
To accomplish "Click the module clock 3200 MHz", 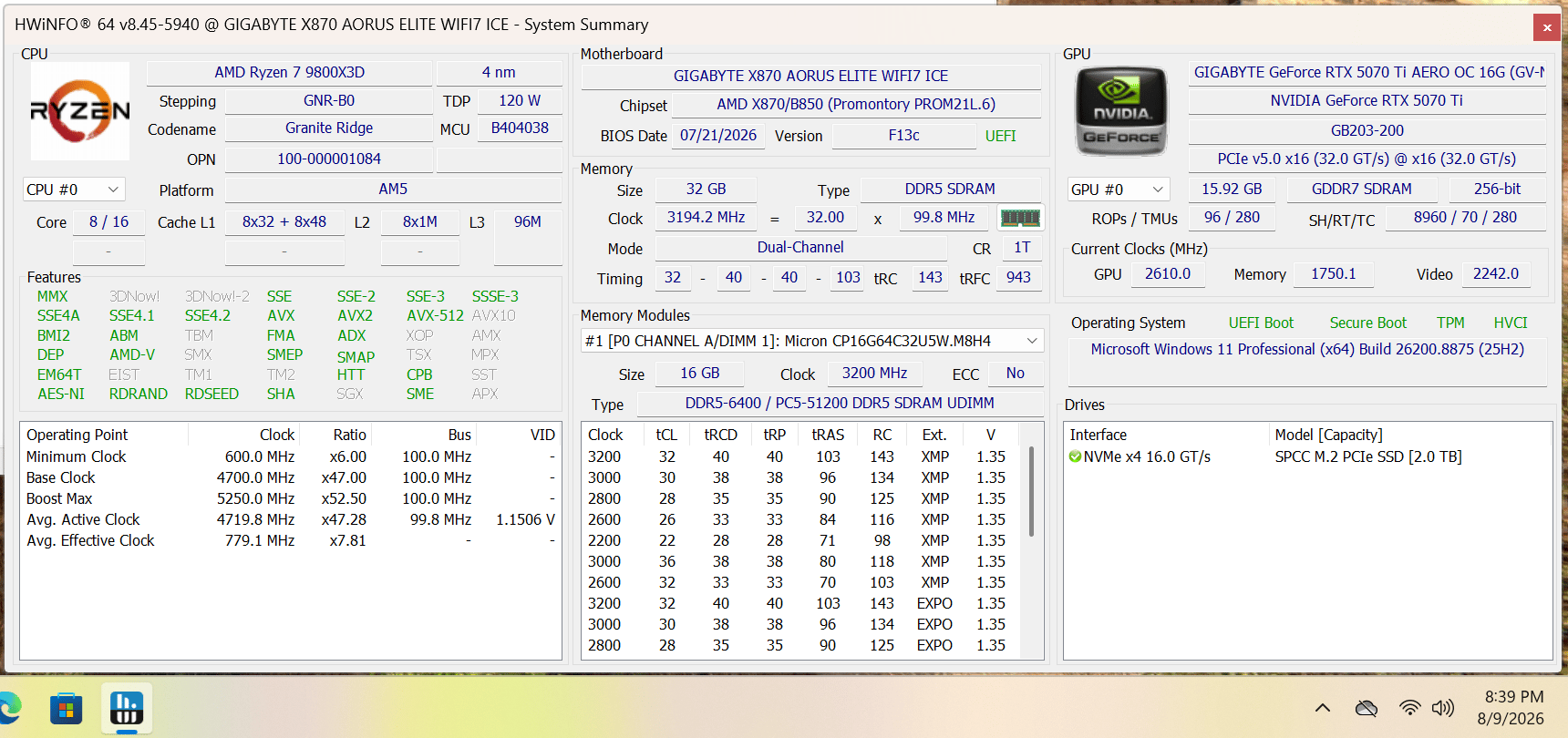I will 874,374.
